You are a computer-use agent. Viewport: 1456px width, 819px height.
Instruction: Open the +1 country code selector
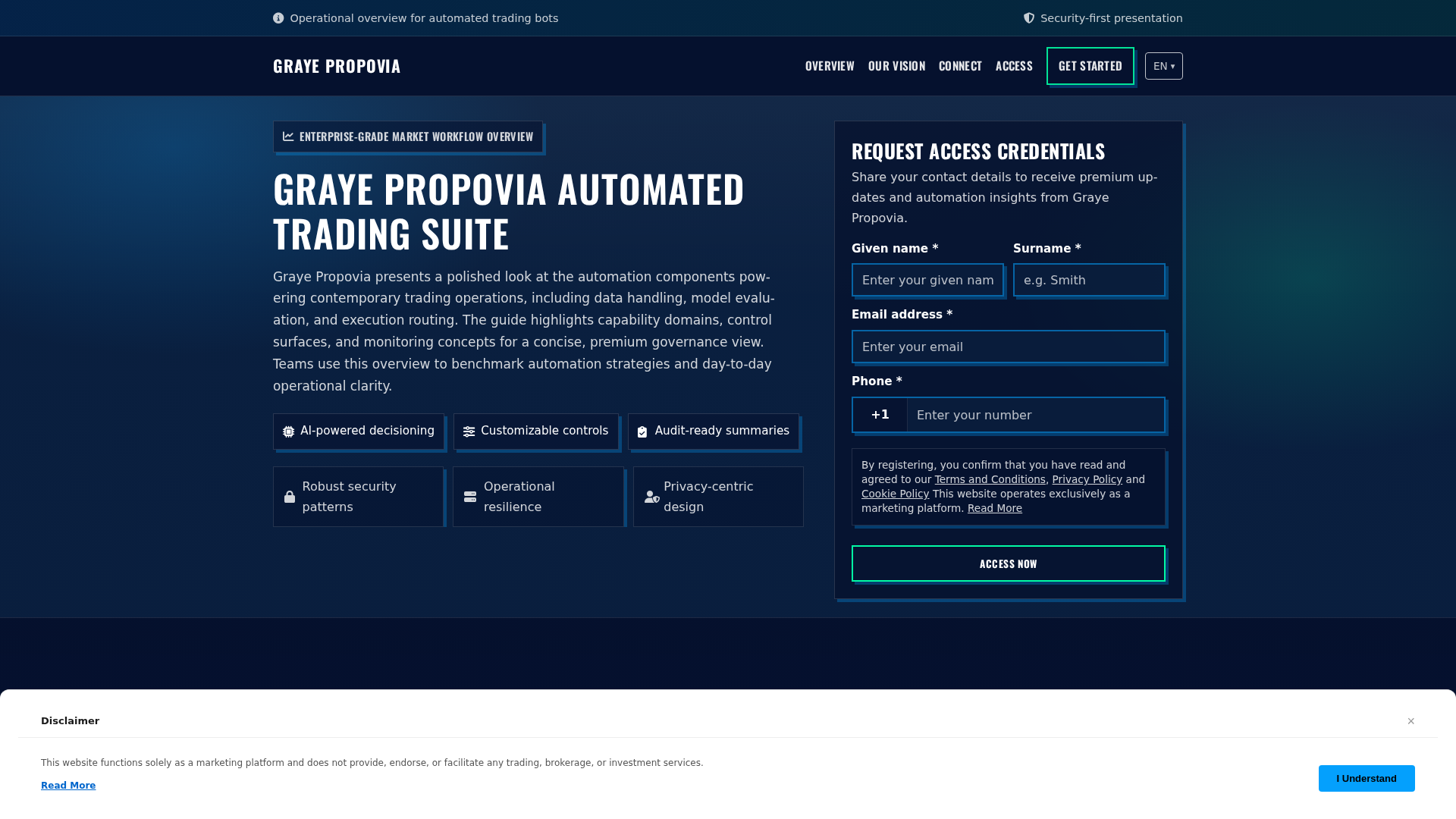point(880,415)
